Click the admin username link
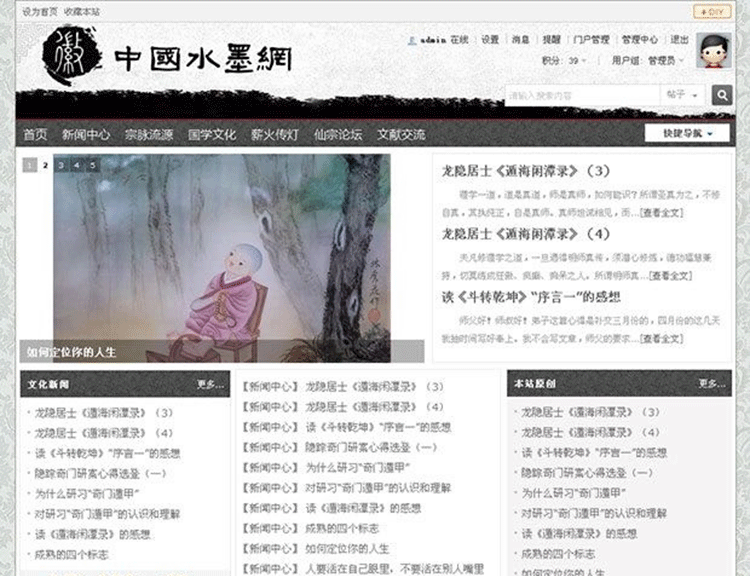 [433, 40]
